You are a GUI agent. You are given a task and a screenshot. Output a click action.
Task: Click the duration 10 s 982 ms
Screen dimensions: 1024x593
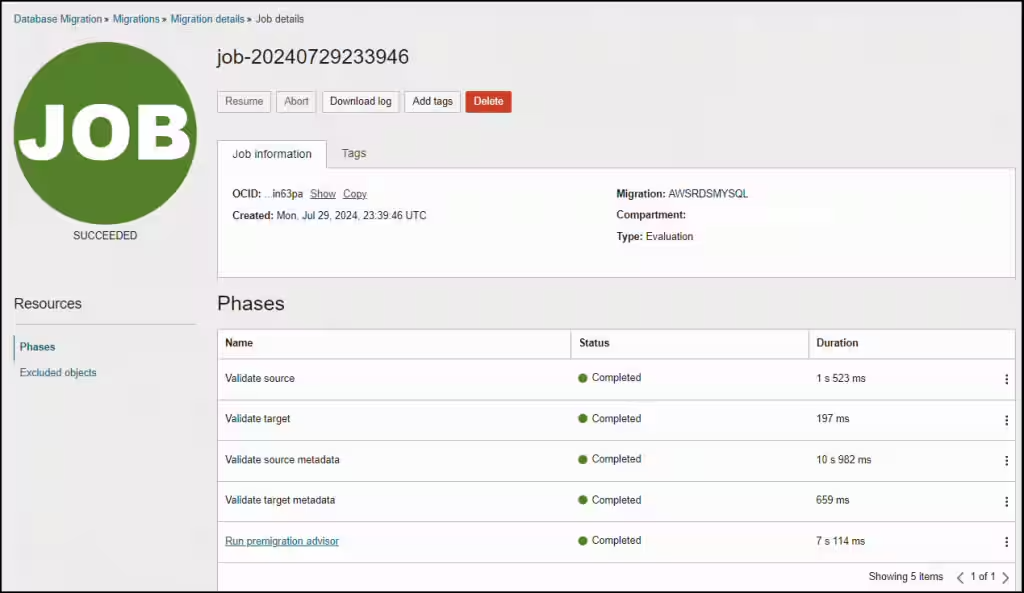844,460
